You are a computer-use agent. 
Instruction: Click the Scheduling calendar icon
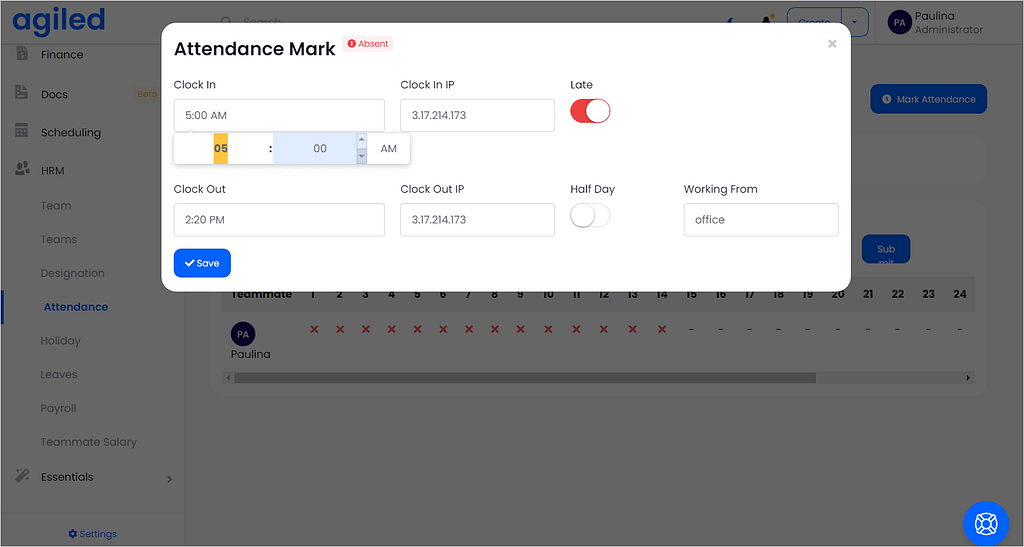pos(22,131)
